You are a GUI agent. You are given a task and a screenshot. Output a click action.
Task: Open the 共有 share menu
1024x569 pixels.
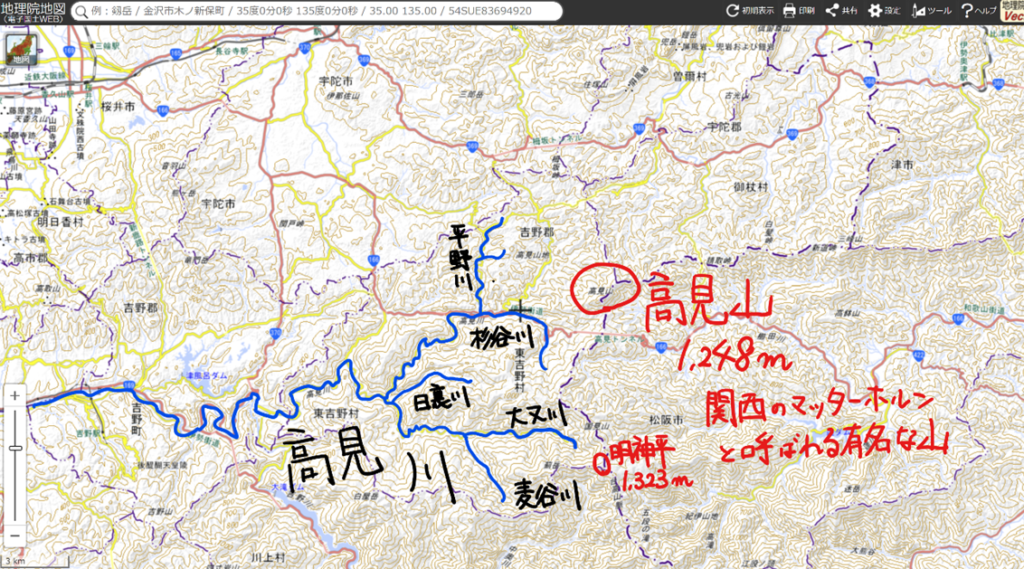pyautogui.click(x=842, y=11)
